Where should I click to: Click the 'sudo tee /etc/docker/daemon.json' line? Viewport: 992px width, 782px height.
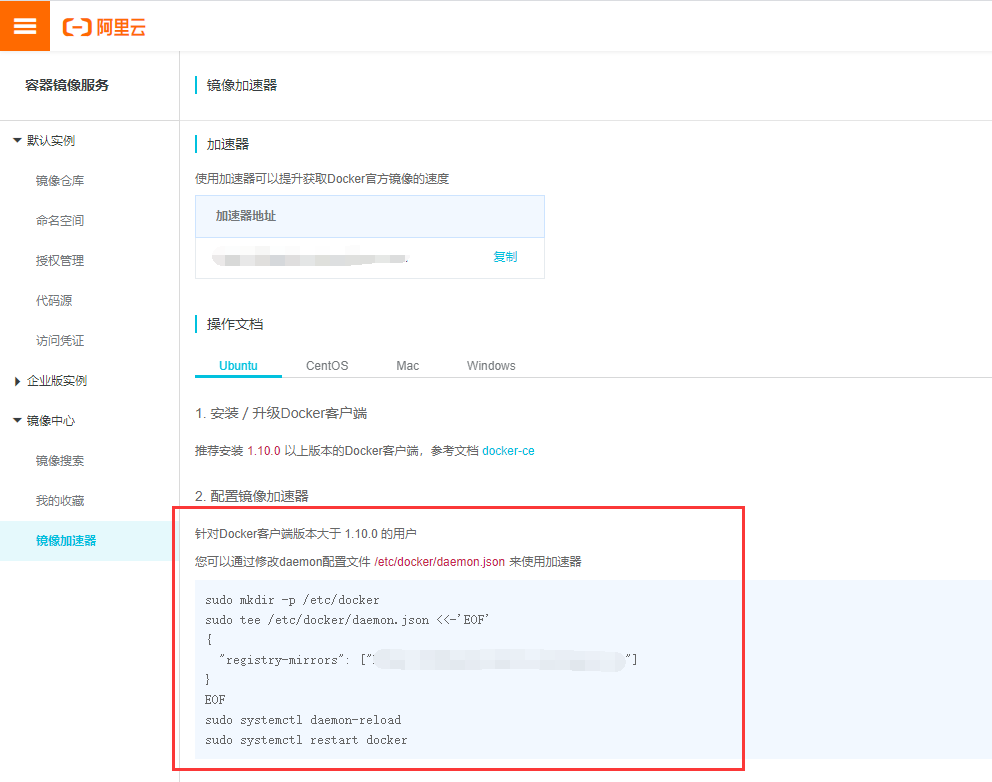[x=347, y=620]
